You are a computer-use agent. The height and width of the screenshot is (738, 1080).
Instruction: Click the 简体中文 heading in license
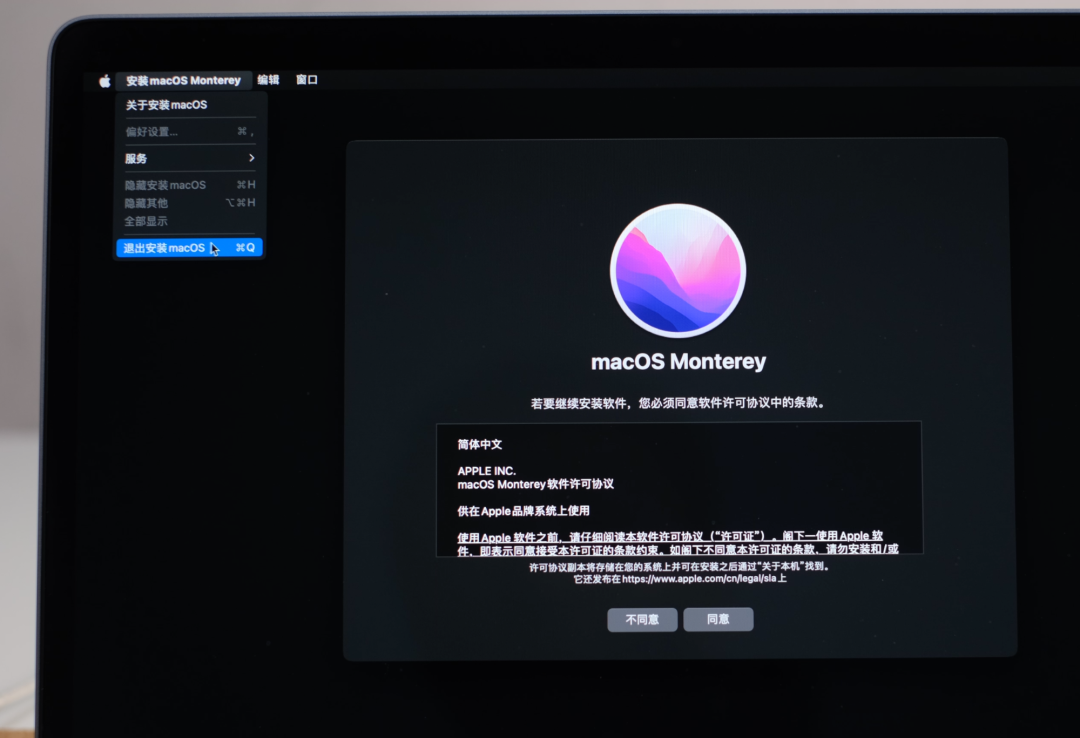click(479, 444)
